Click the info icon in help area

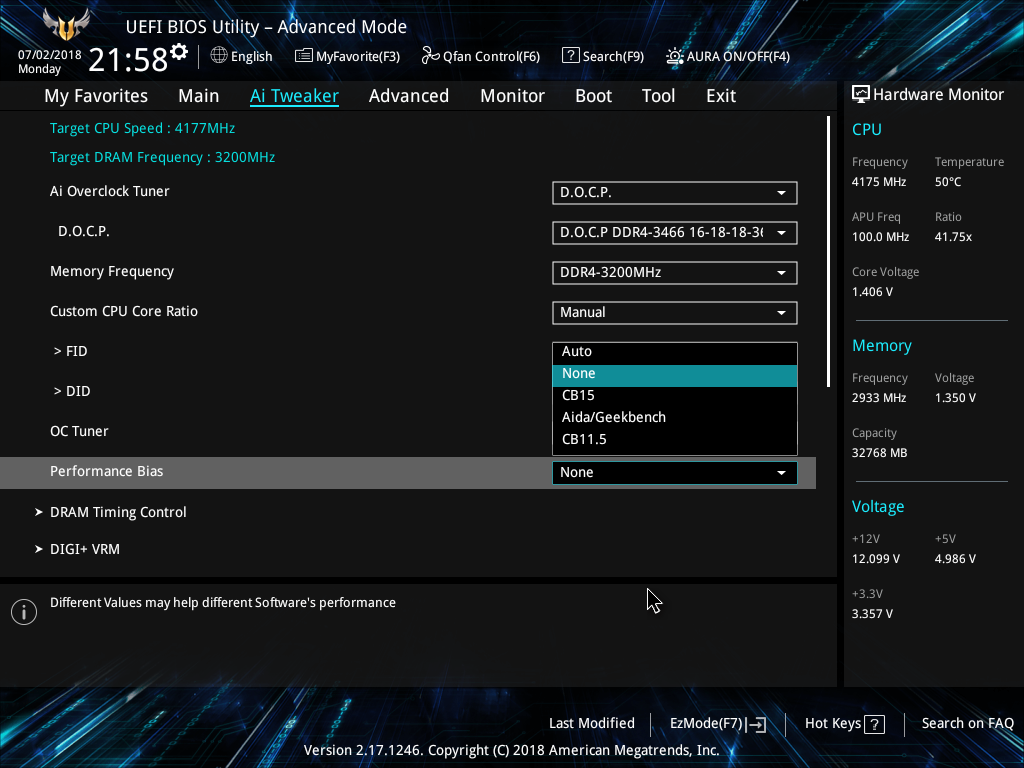click(x=24, y=612)
